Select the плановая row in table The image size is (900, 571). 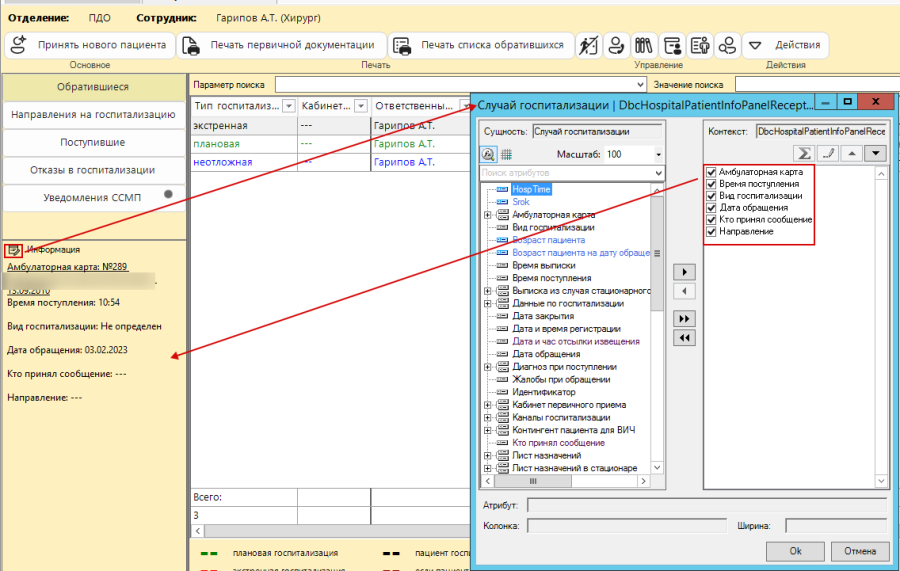point(330,144)
